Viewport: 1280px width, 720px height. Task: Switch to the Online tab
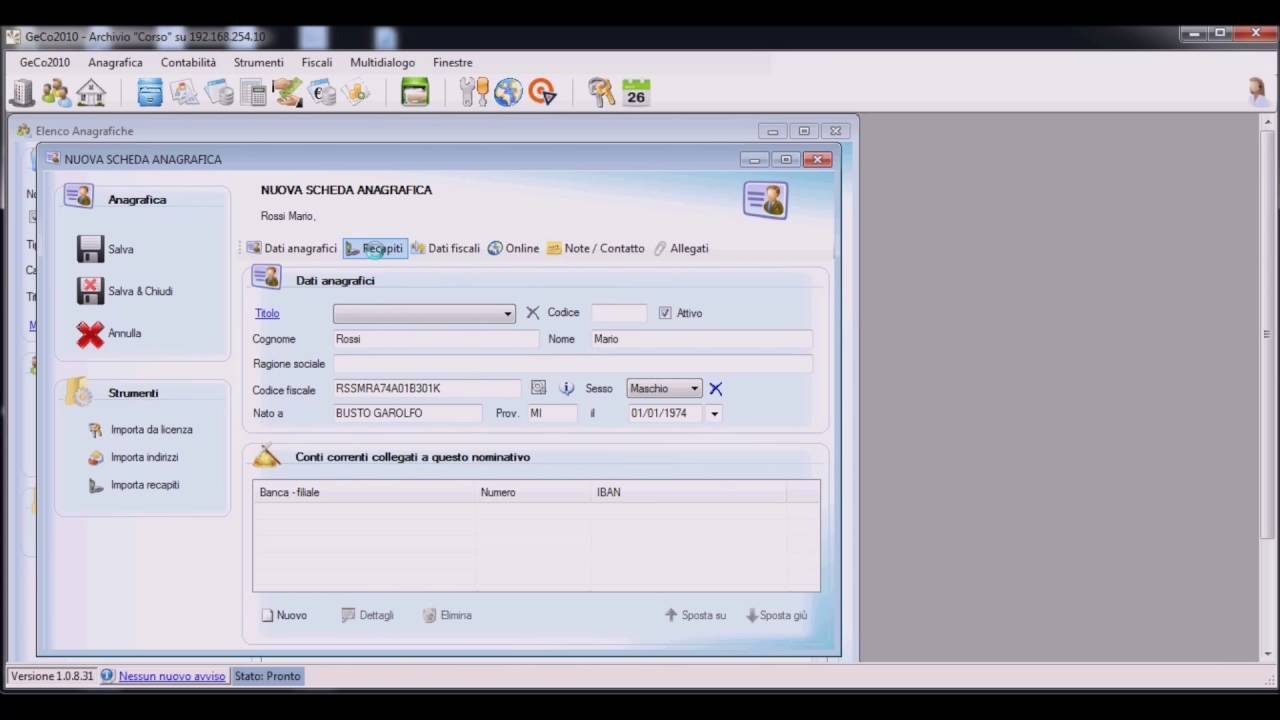513,248
